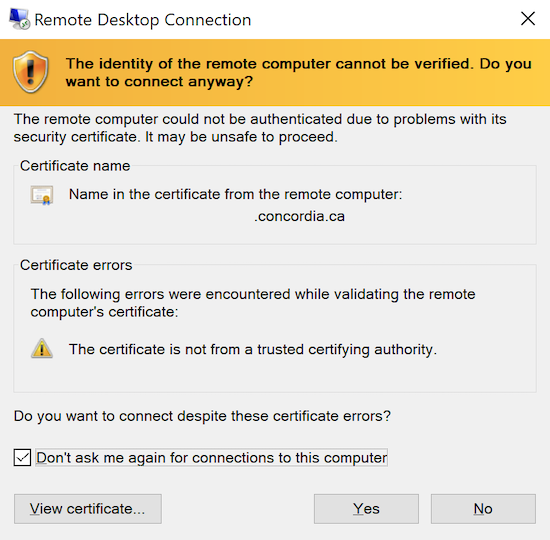This screenshot has height=540, width=550.
Task: Click the yellow warning triangle icon
Action: (x=42, y=348)
